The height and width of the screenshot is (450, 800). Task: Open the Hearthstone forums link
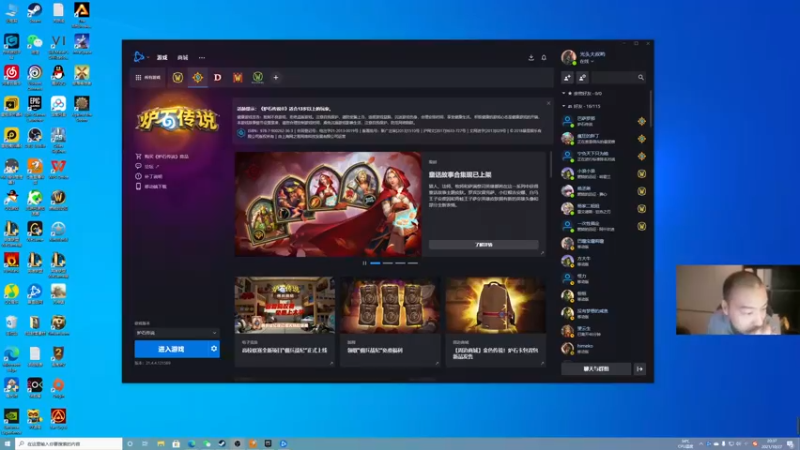(148, 166)
